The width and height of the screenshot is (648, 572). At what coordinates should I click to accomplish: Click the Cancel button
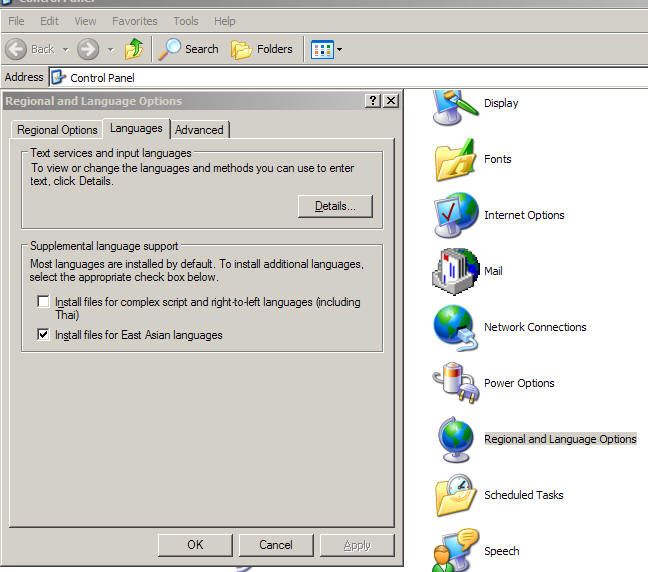[x=276, y=545]
